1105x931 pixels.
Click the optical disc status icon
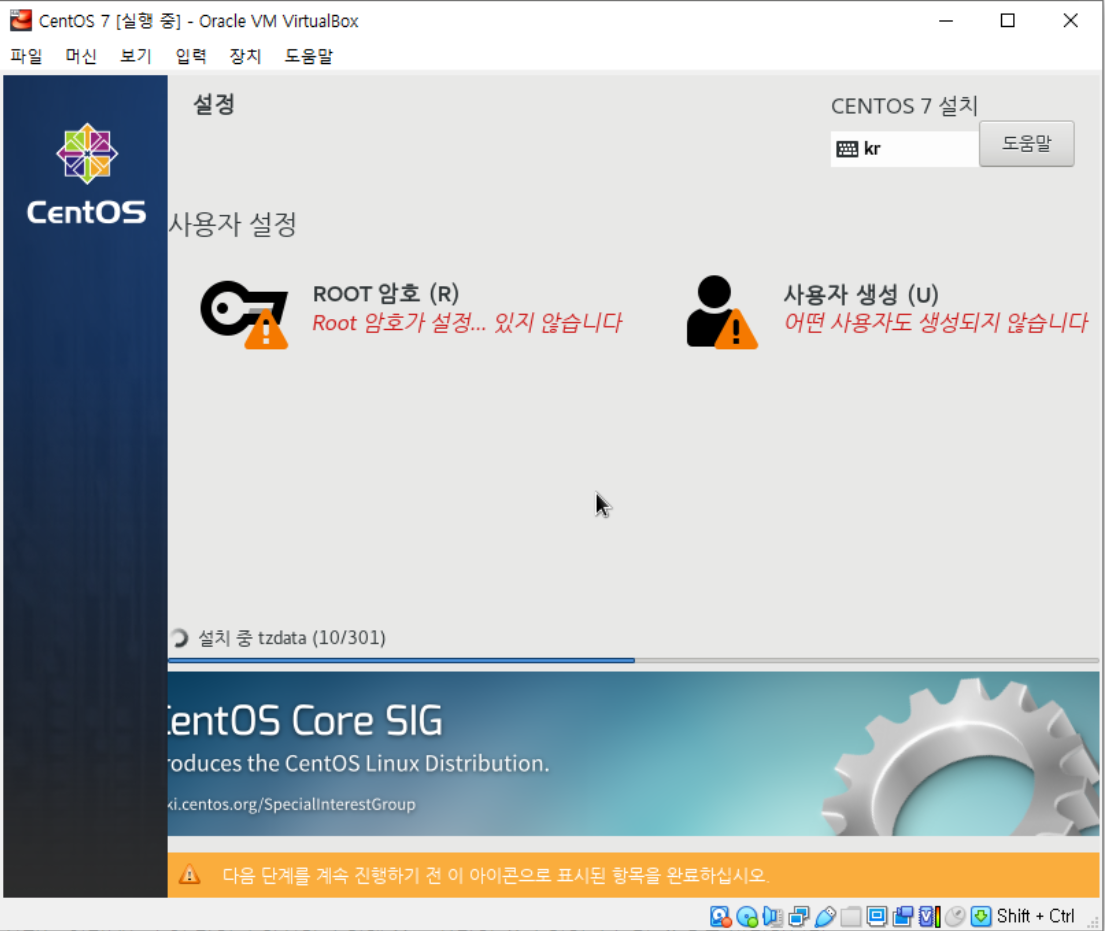[746, 916]
